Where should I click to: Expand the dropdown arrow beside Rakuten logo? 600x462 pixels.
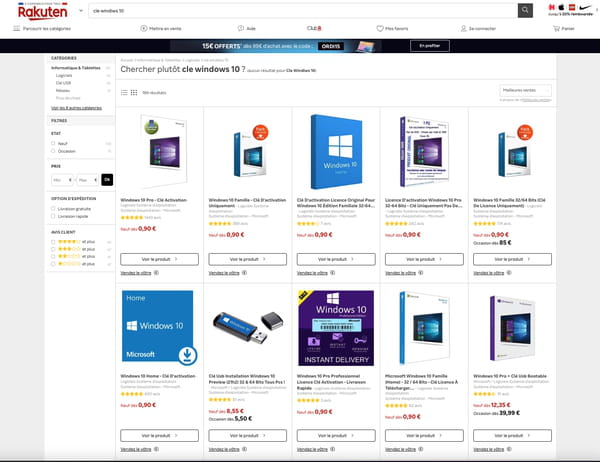(x=81, y=11)
